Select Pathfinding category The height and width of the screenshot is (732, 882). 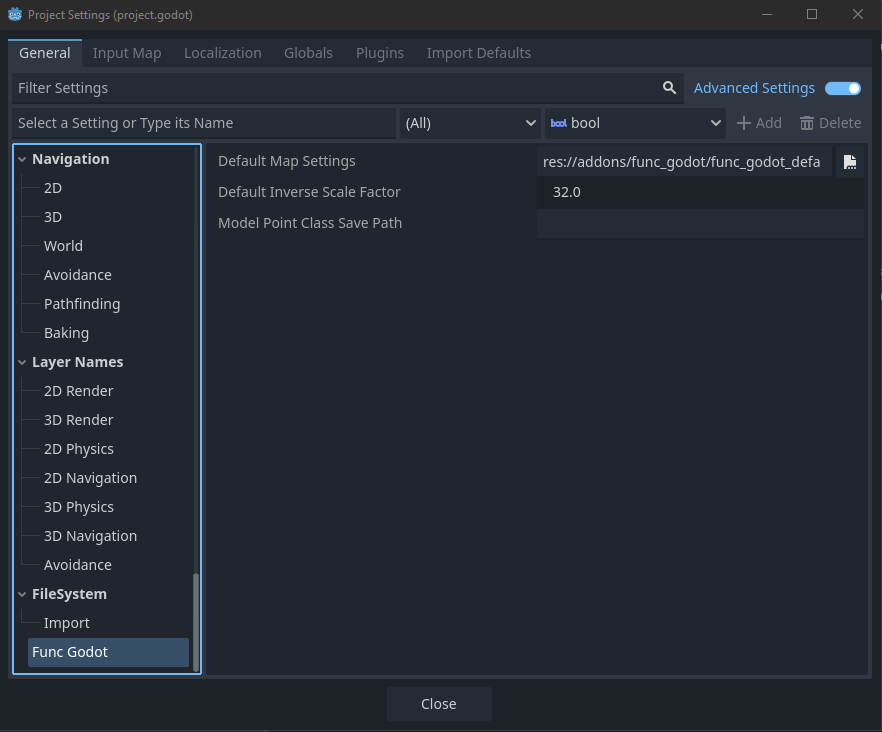coord(82,304)
